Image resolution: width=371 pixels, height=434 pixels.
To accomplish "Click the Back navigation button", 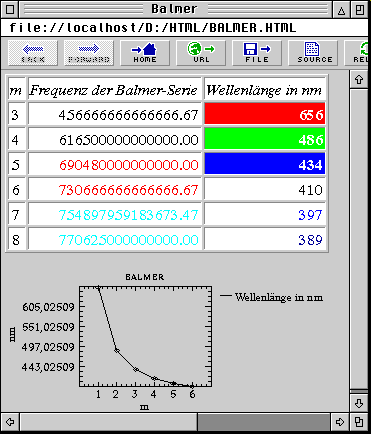I will (33, 53).
